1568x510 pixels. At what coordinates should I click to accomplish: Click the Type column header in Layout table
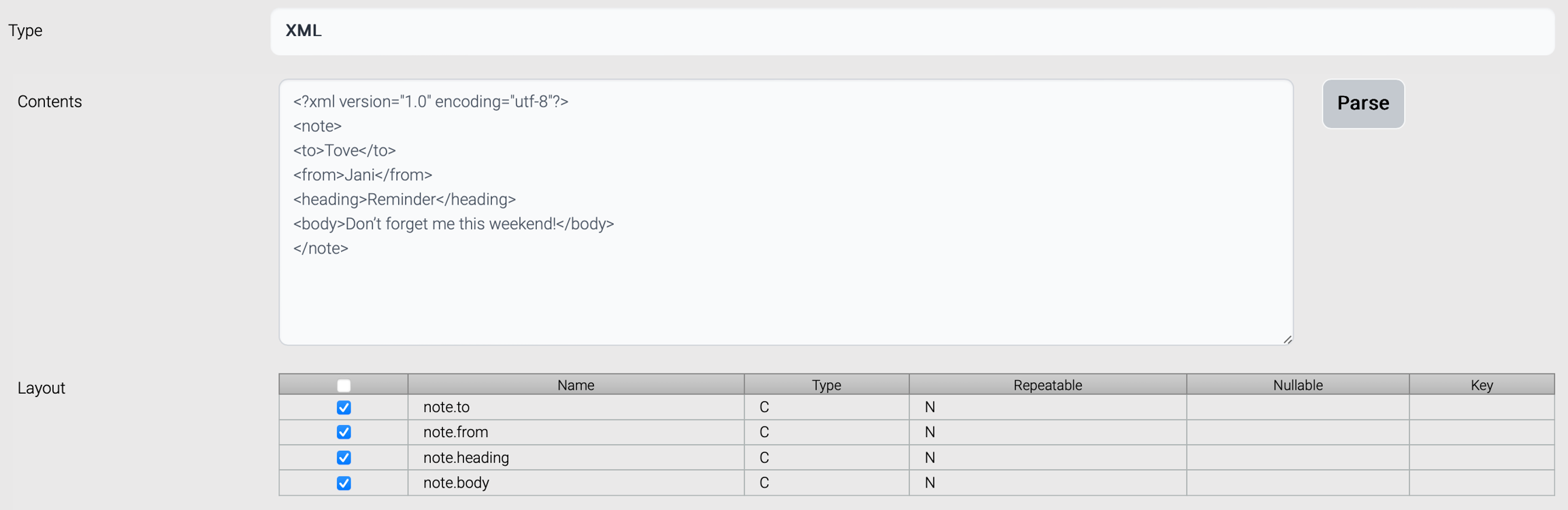point(826,385)
